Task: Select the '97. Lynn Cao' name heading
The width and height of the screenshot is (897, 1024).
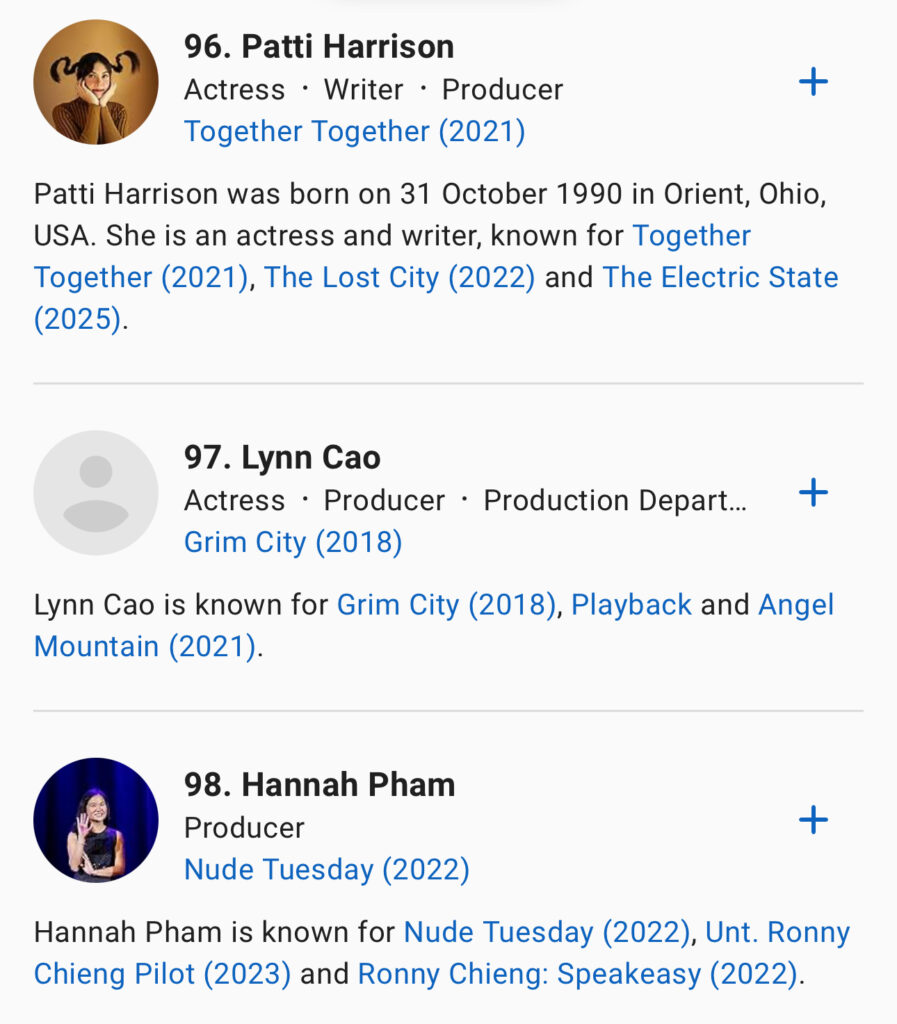Action: pos(282,458)
